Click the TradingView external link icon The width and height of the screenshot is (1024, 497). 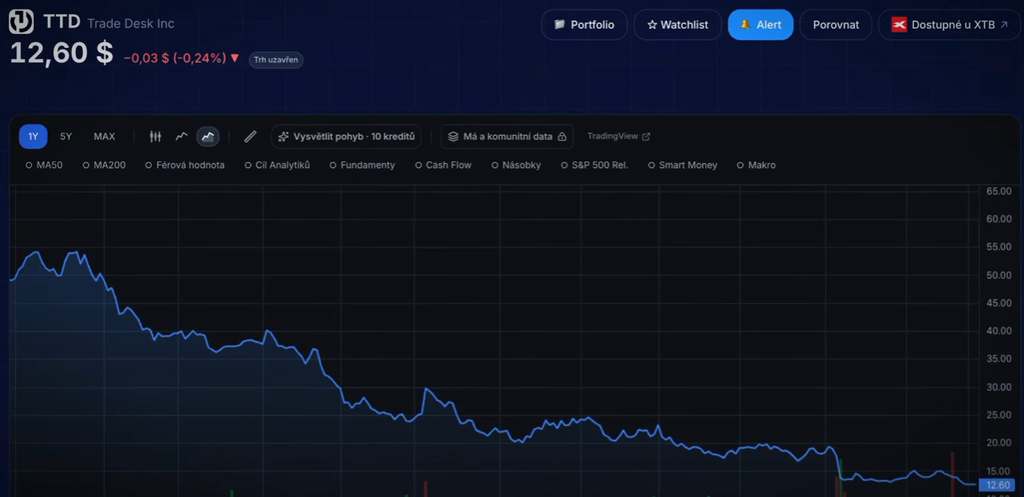point(646,136)
